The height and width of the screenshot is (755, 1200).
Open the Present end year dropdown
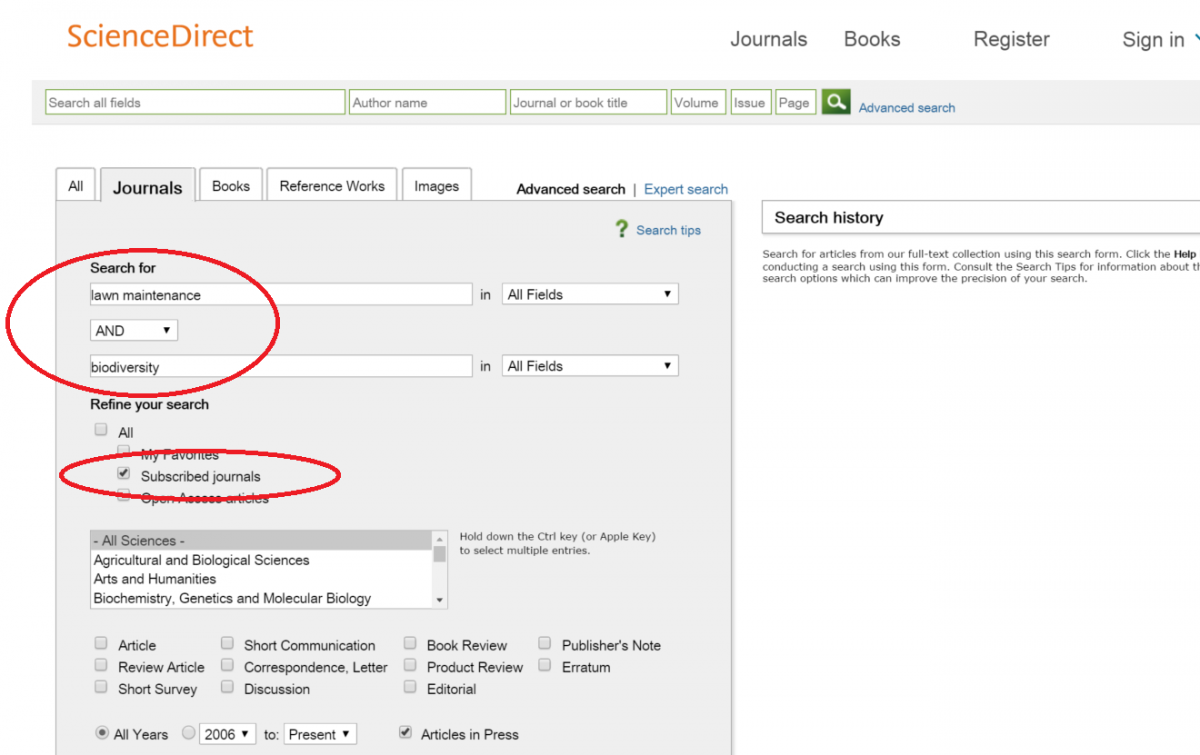pyautogui.click(x=319, y=734)
